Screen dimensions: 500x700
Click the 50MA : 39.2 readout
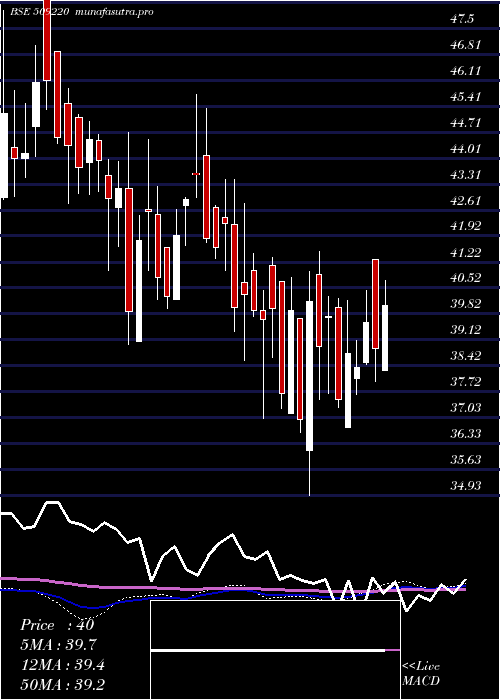pyautogui.click(x=63, y=685)
